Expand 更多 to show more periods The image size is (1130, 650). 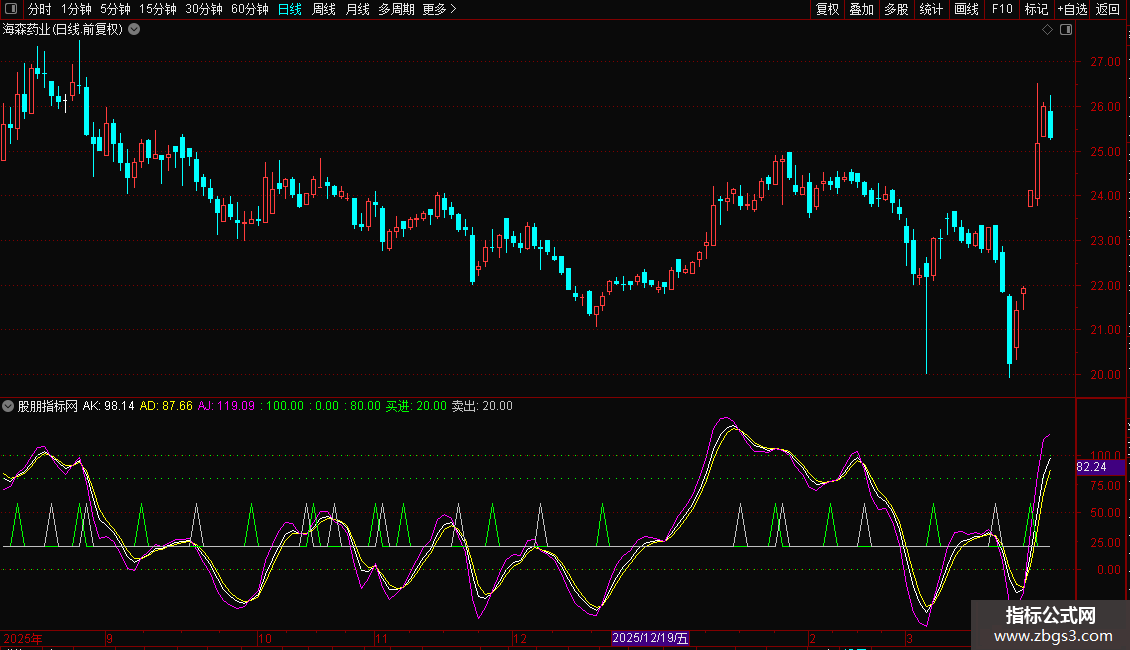coord(439,10)
